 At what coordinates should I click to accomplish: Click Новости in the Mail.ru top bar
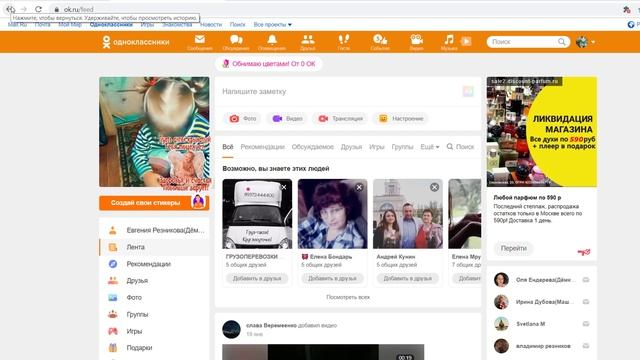211,24
